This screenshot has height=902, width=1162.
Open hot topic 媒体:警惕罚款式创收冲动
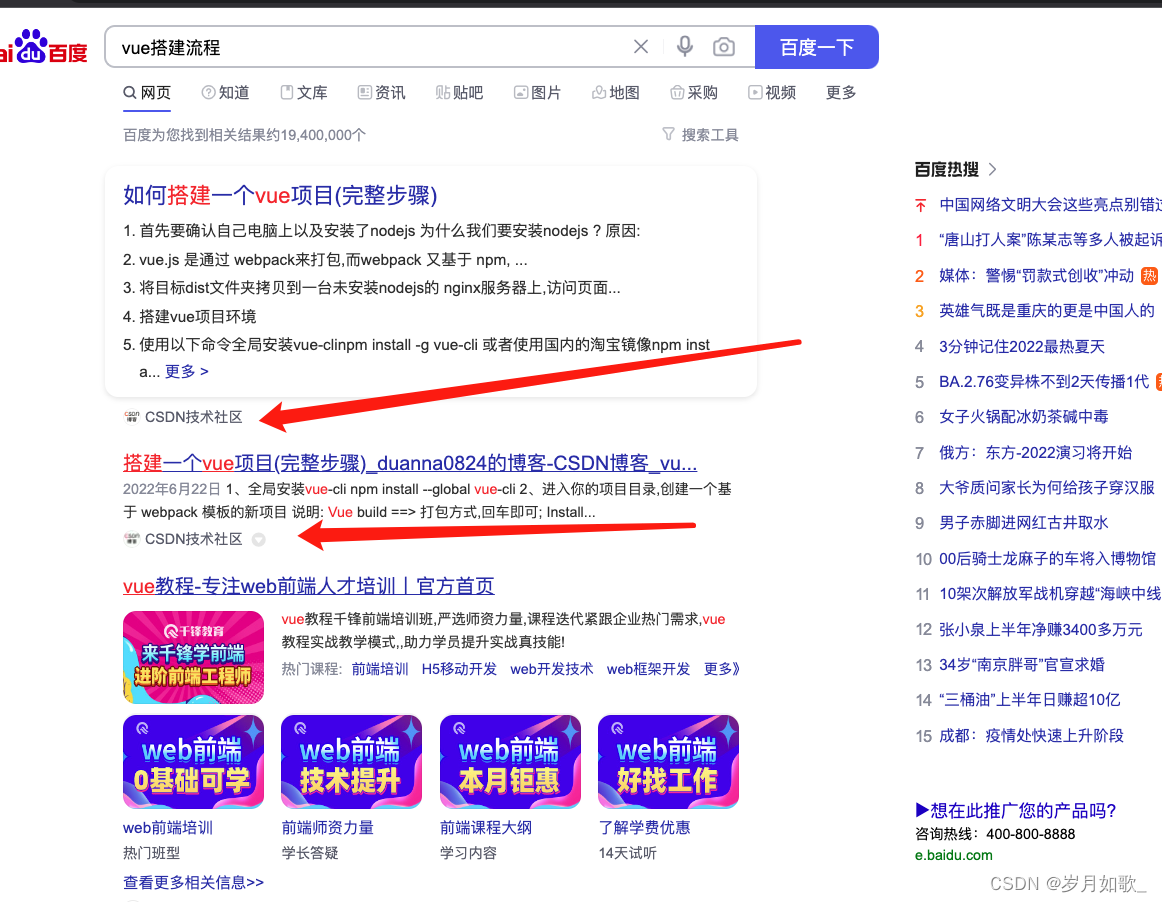click(x=1036, y=276)
